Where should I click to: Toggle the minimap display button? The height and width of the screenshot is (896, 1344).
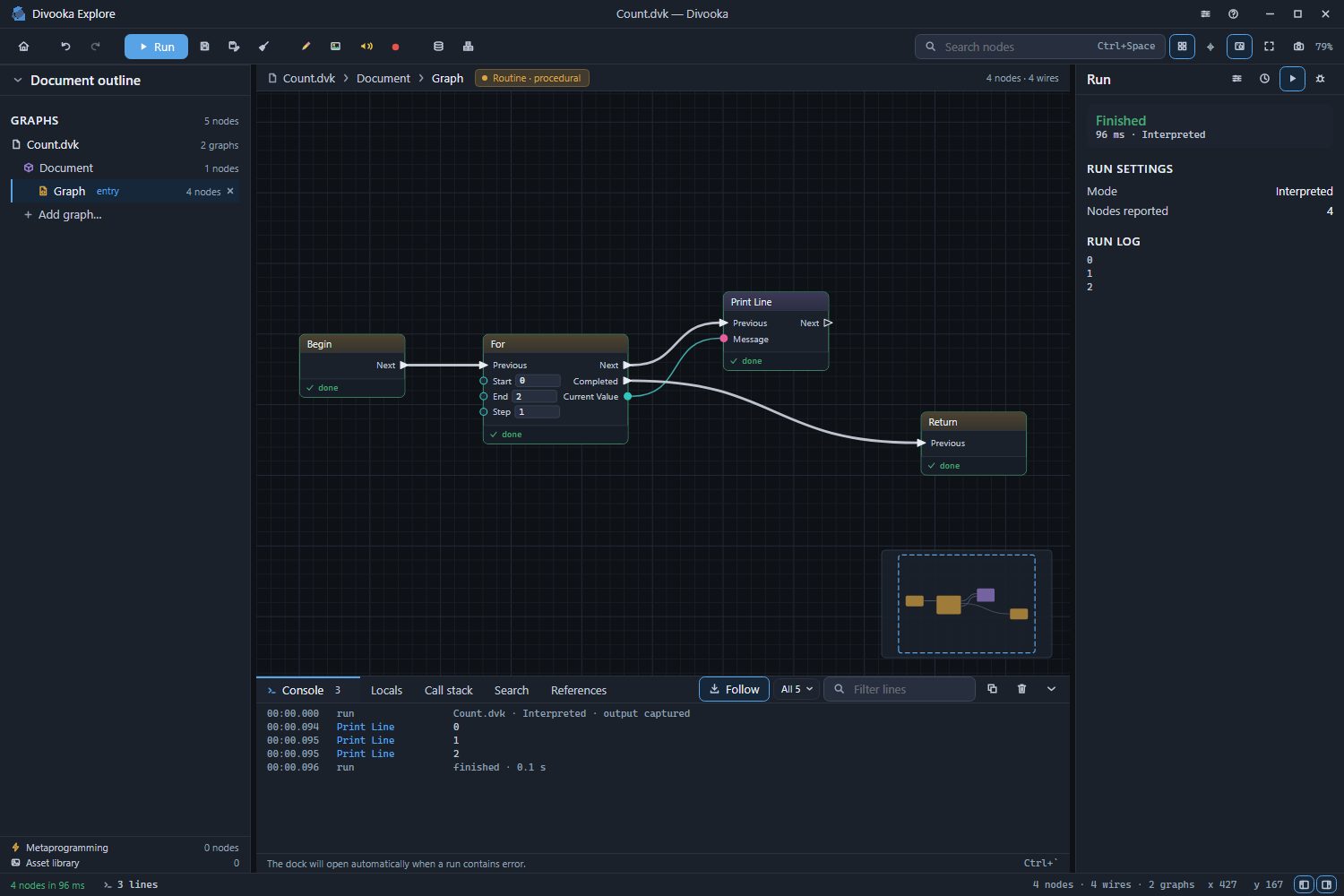click(x=1240, y=47)
